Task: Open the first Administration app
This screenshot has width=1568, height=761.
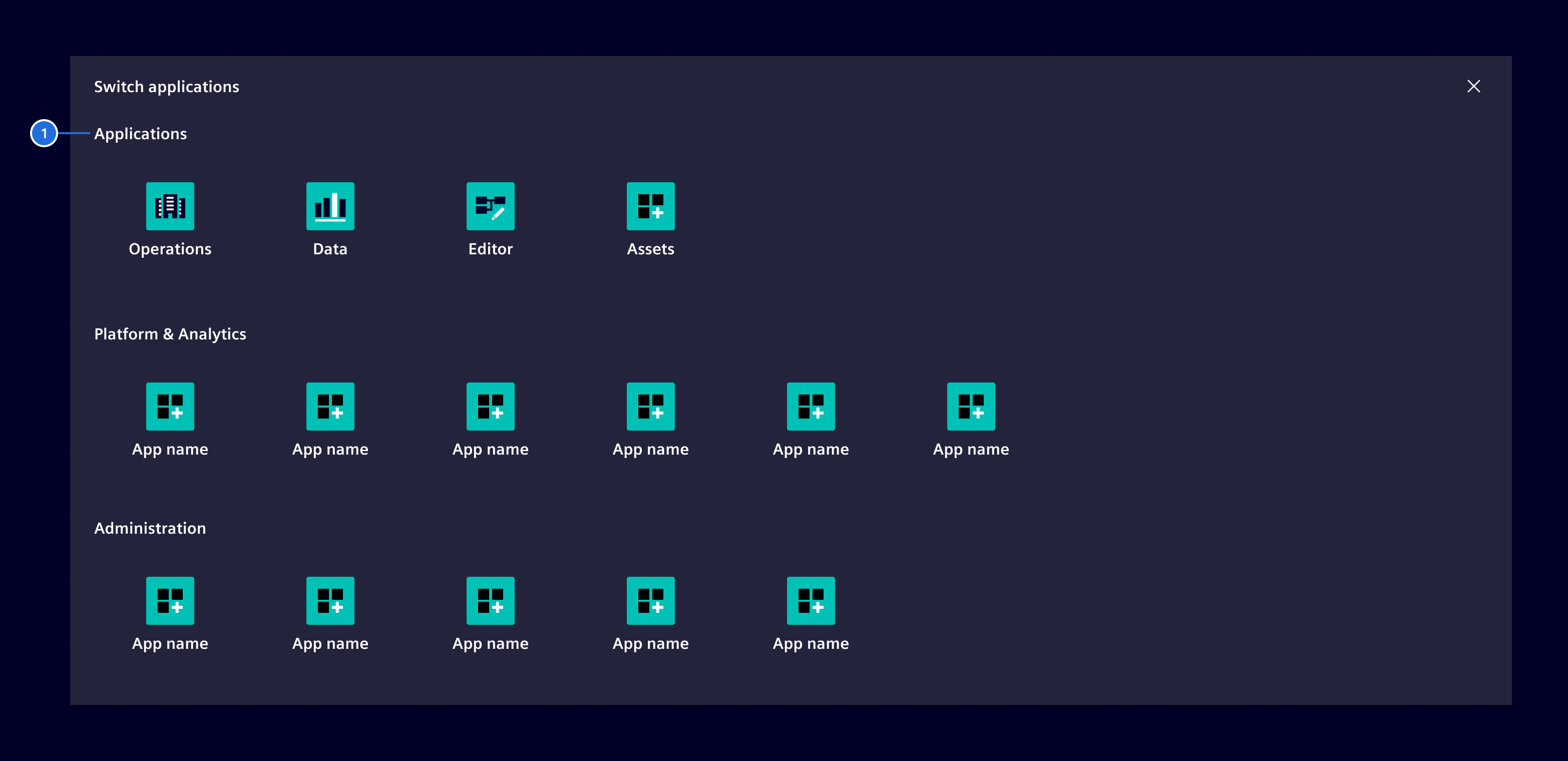Action: [170, 600]
